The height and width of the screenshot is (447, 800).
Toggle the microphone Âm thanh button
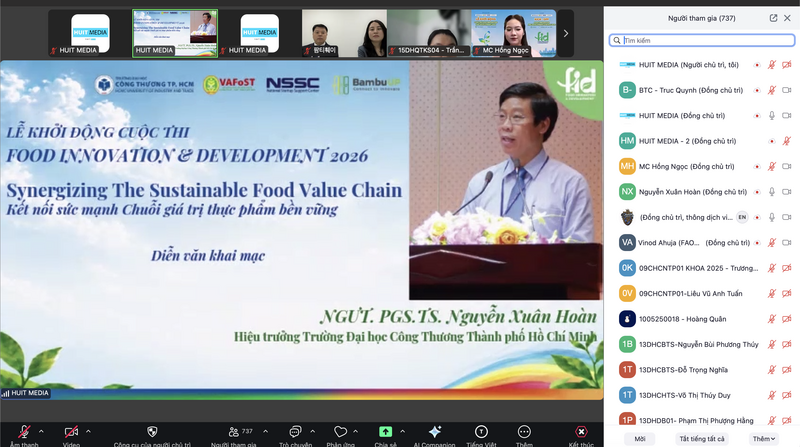(x=24, y=432)
